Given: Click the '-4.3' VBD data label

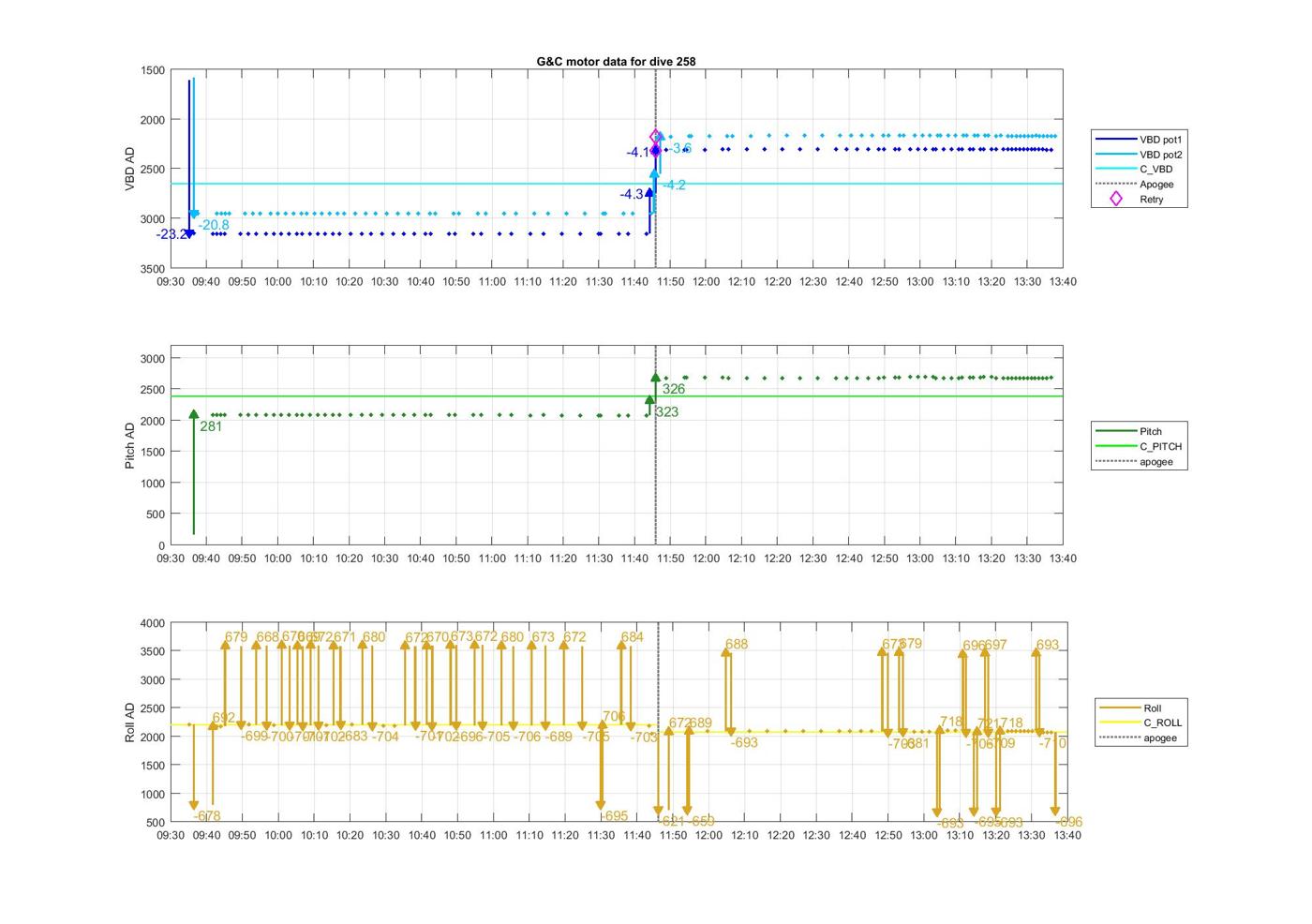Looking at the screenshot, I should coord(632,194).
